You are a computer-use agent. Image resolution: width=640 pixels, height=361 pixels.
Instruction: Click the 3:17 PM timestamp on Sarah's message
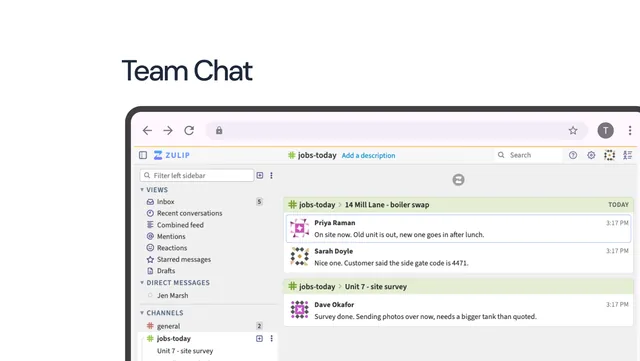tap(617, 251)
